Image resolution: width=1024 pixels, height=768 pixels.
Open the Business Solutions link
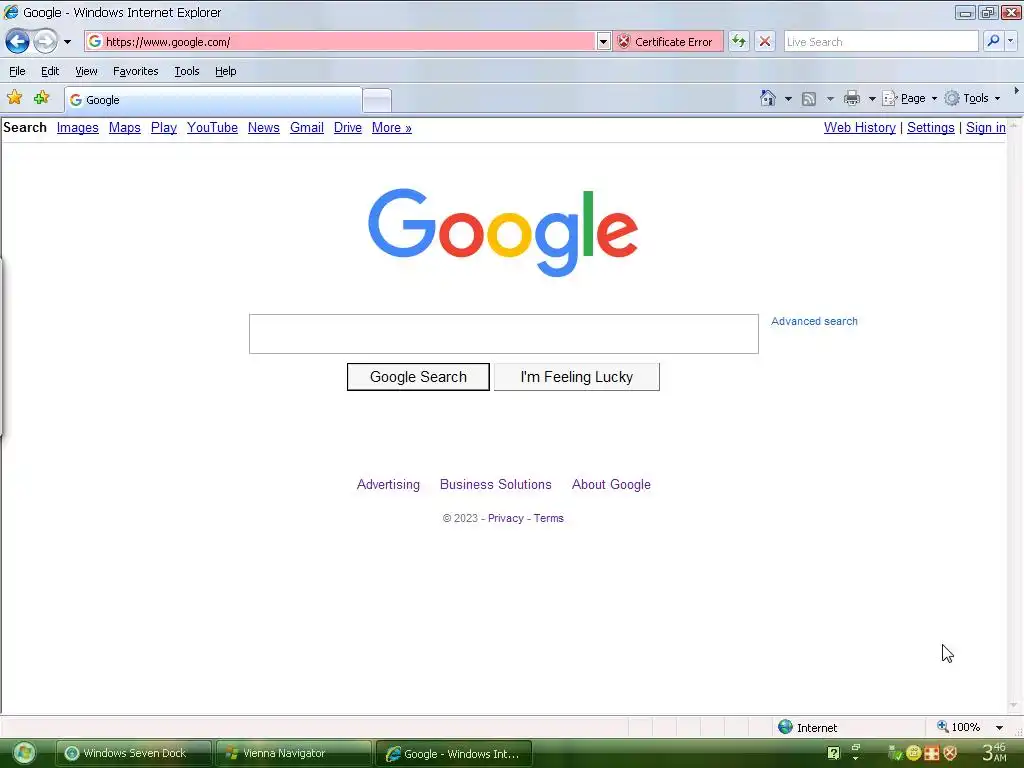click(496, 485)
